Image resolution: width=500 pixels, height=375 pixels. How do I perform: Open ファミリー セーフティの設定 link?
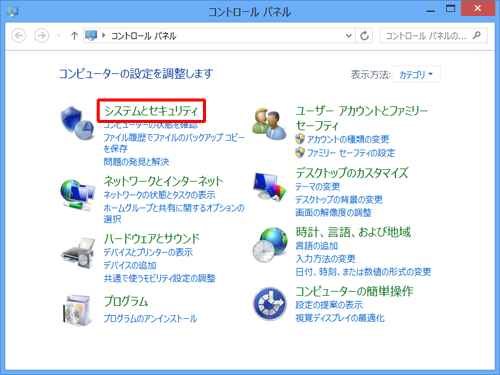pos(351,153)
